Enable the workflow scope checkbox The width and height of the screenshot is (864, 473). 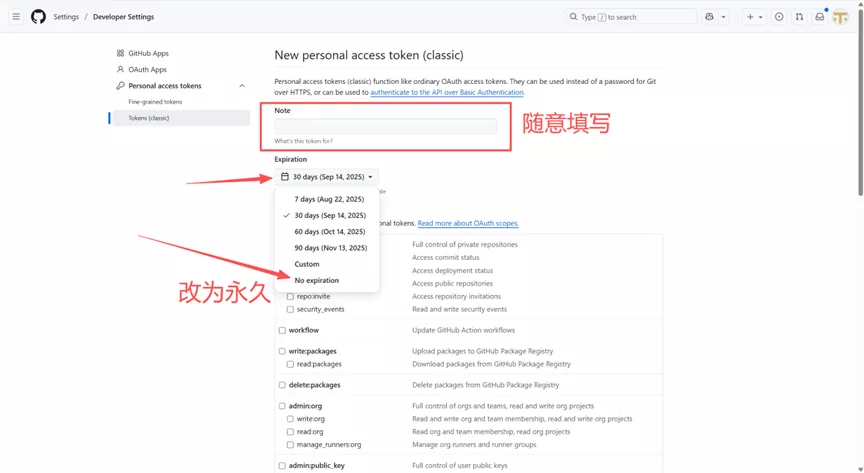pos(282,330)
